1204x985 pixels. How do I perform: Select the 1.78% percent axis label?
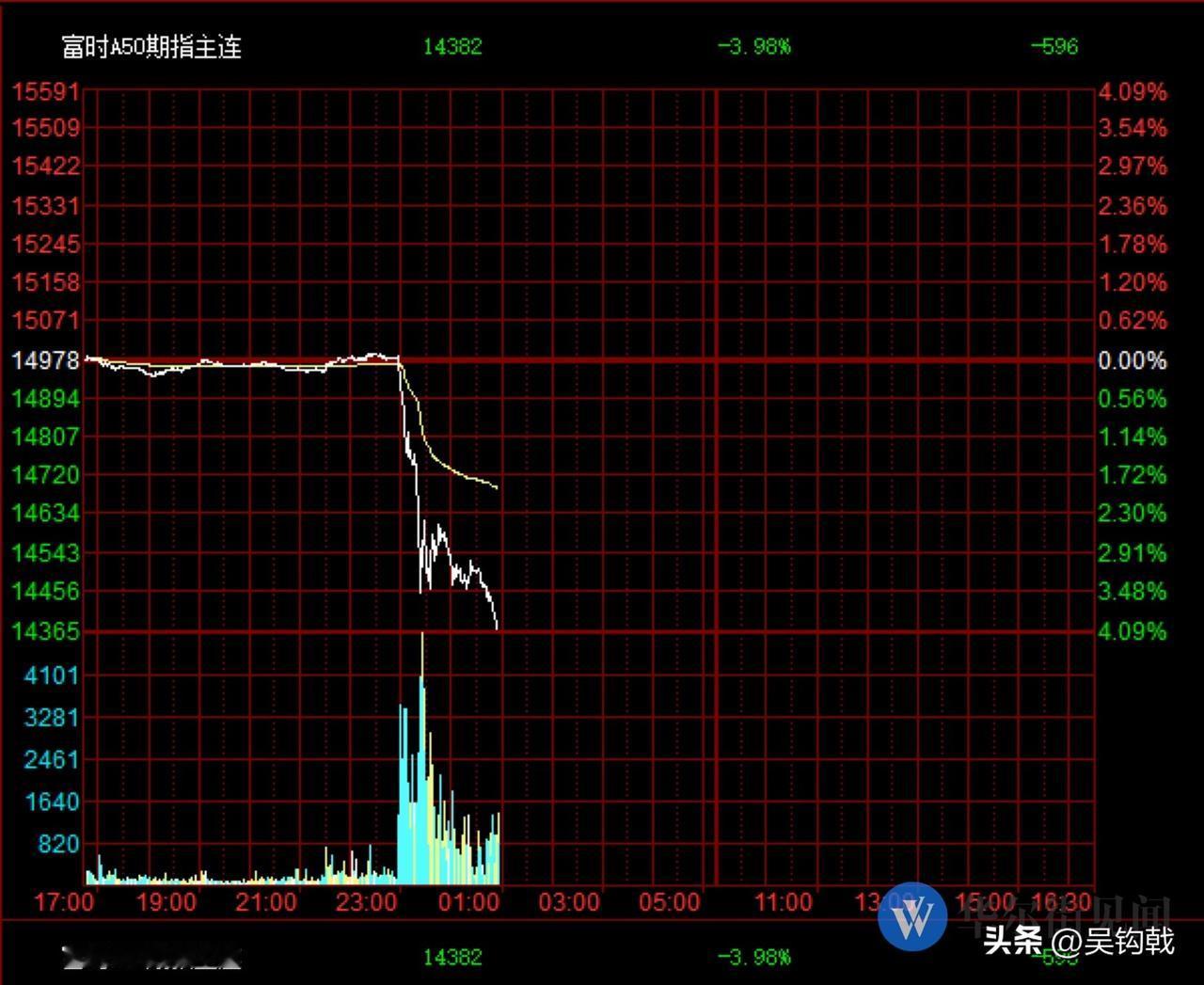coord(1133,244)
